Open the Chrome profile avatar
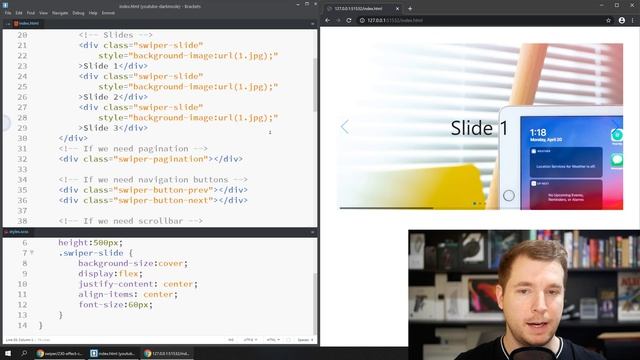Viewport: 640px width, 360px height. [x=622, y=20]
